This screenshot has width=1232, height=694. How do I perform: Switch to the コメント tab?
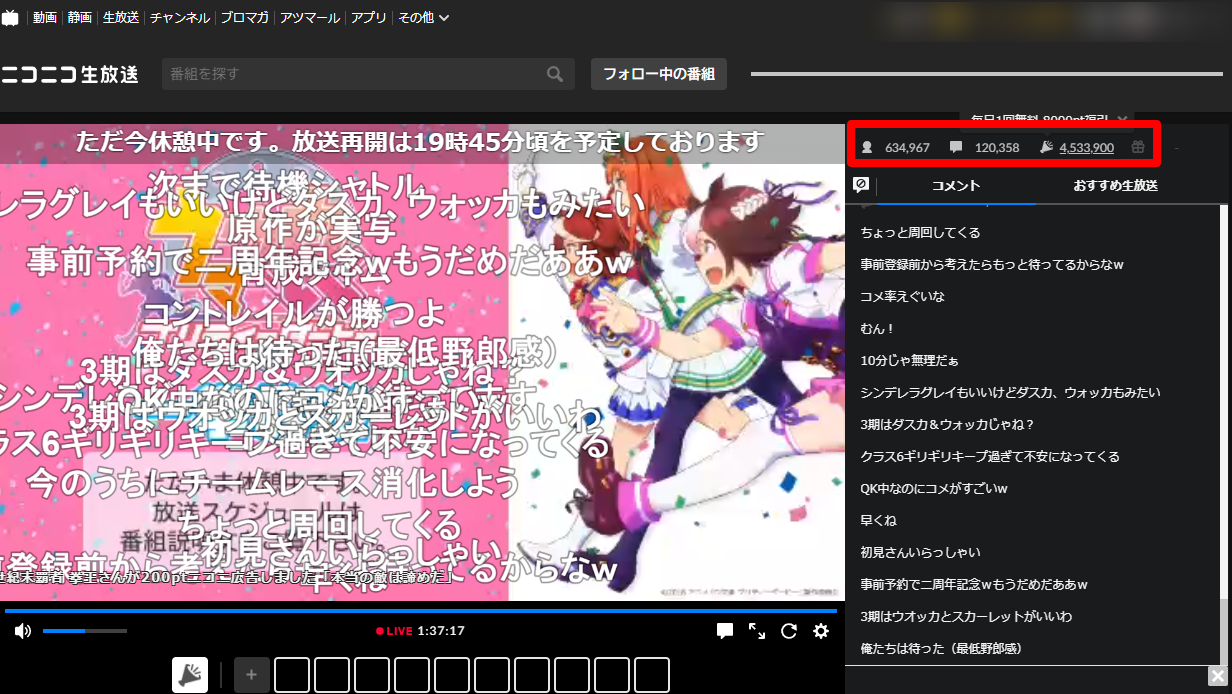(956, 186)
